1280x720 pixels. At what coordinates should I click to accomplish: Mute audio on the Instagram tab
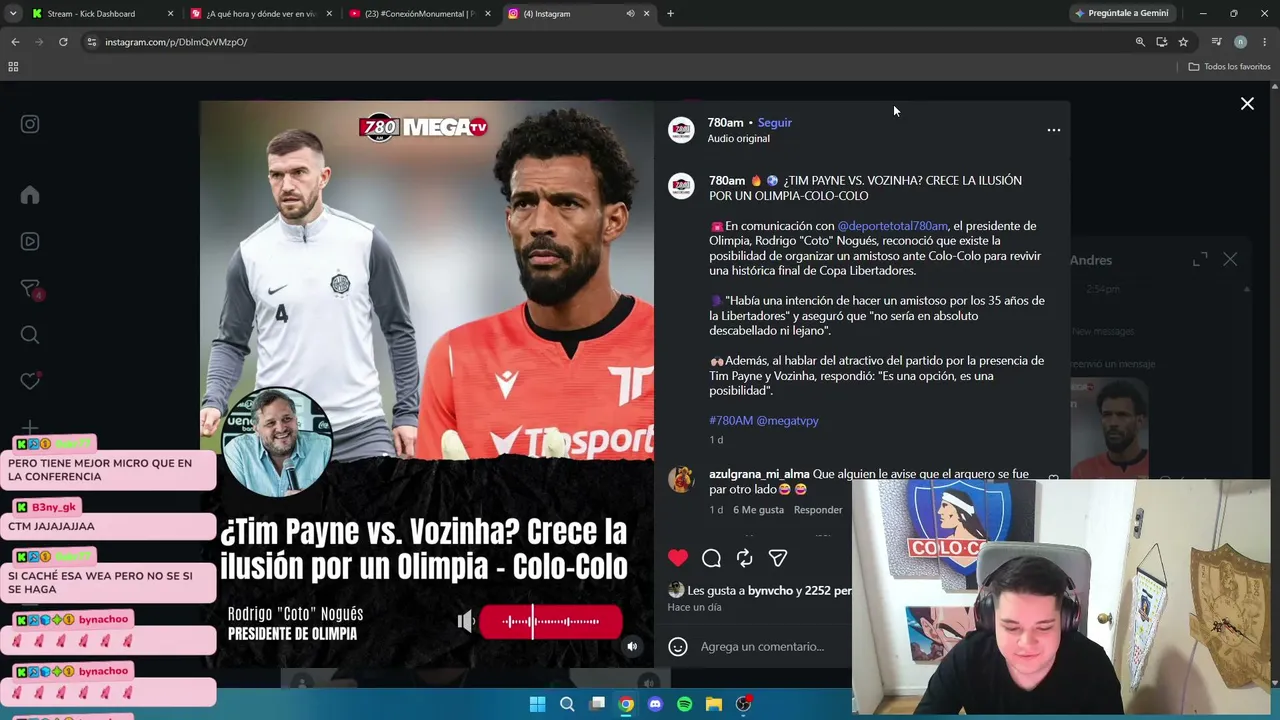630,14
